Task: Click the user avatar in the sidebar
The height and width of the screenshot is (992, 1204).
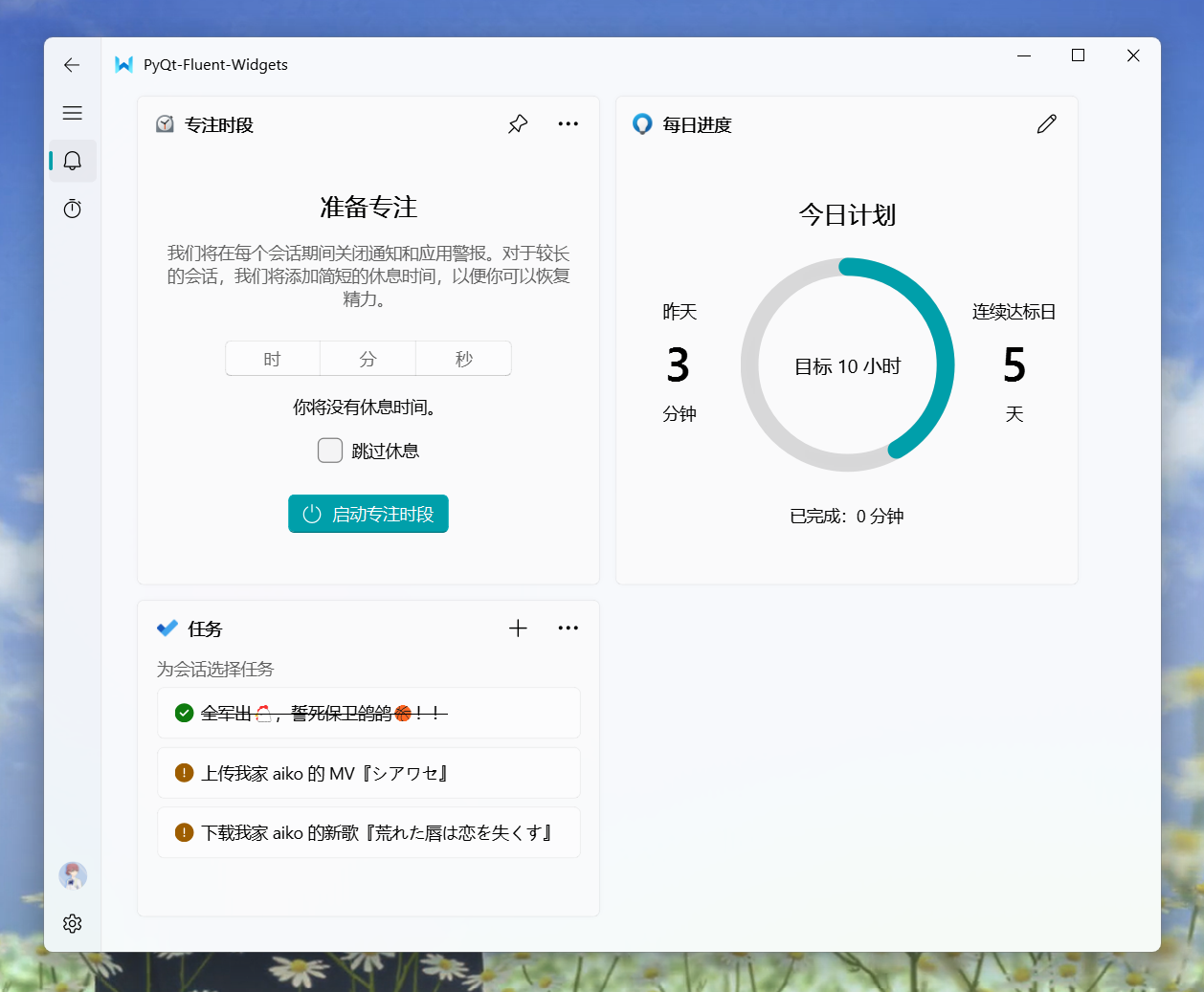Action: [x=72, y=875]
